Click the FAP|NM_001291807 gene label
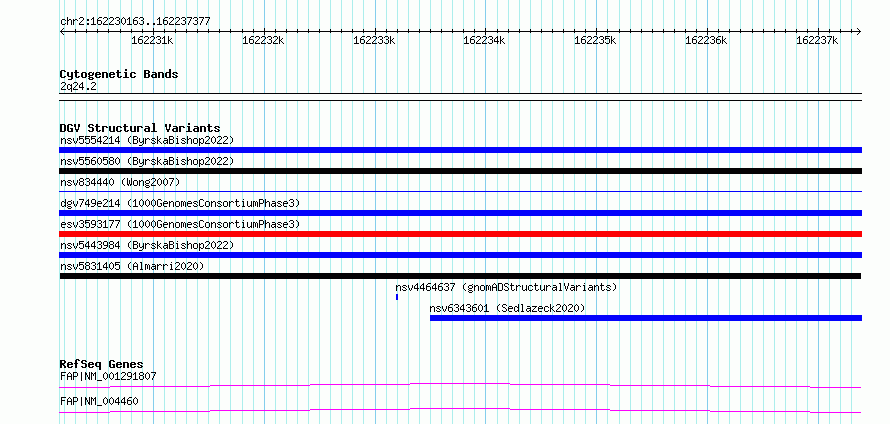This screenshot has width=890, height=424. [108, 376]
